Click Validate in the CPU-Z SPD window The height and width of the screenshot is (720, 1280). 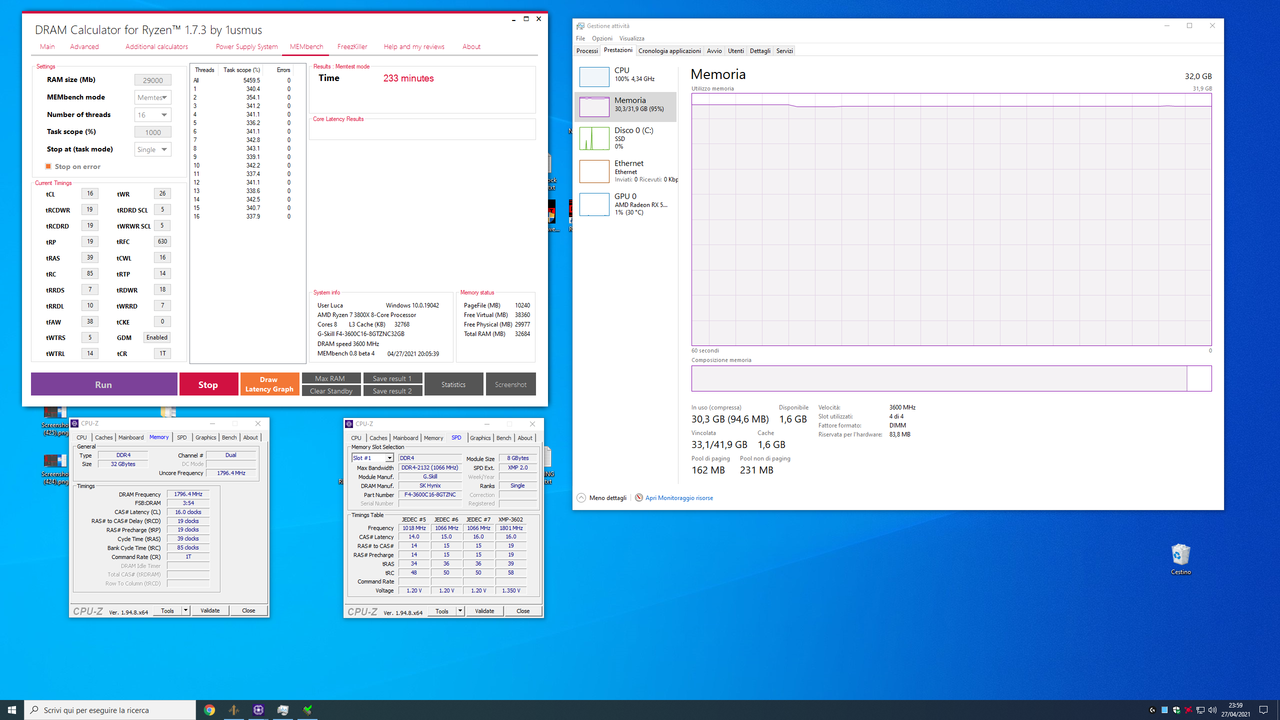click(485, 610)
